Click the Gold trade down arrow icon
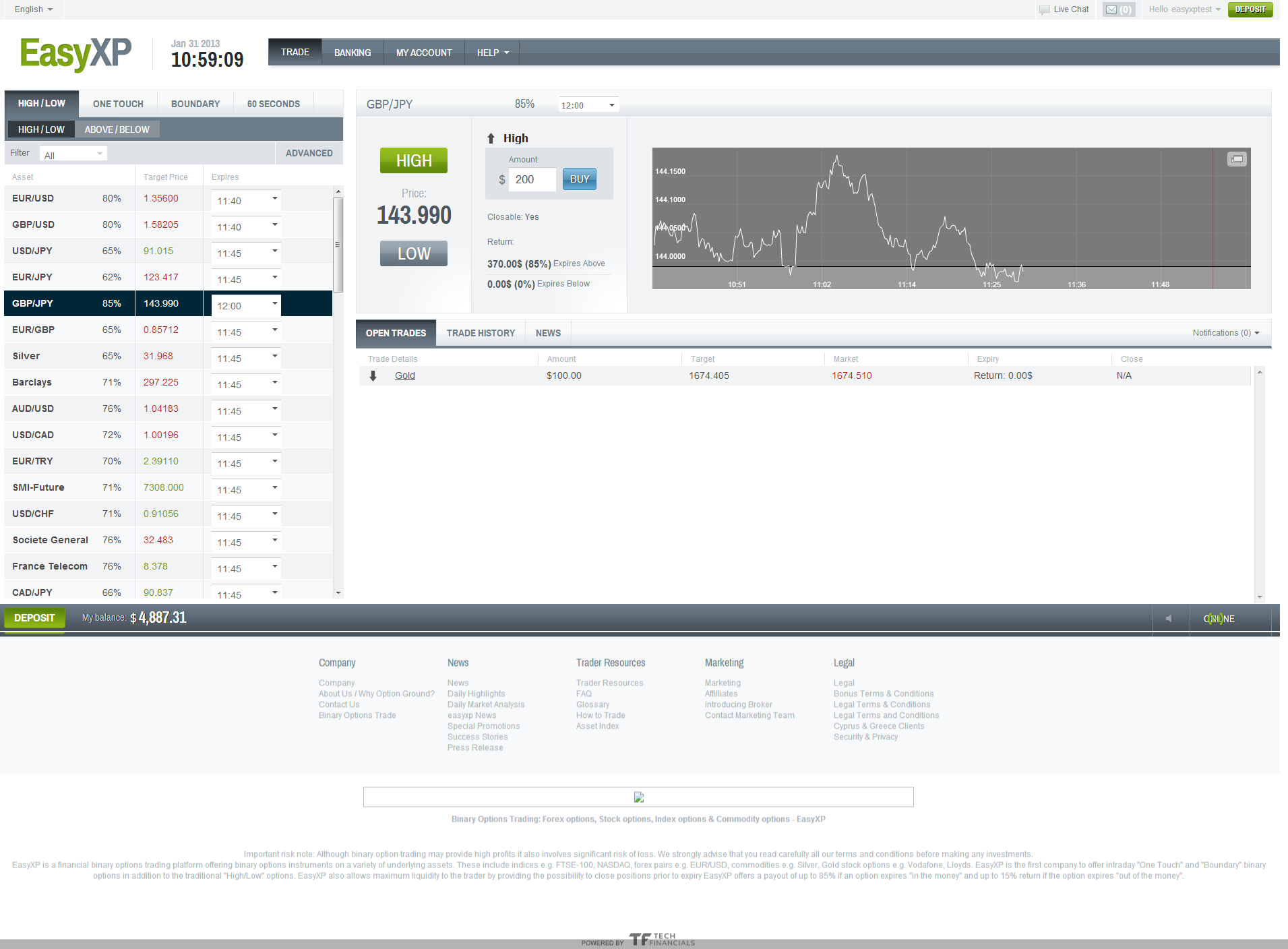This screenshot has height=949, width=1288. click(373, 375)
